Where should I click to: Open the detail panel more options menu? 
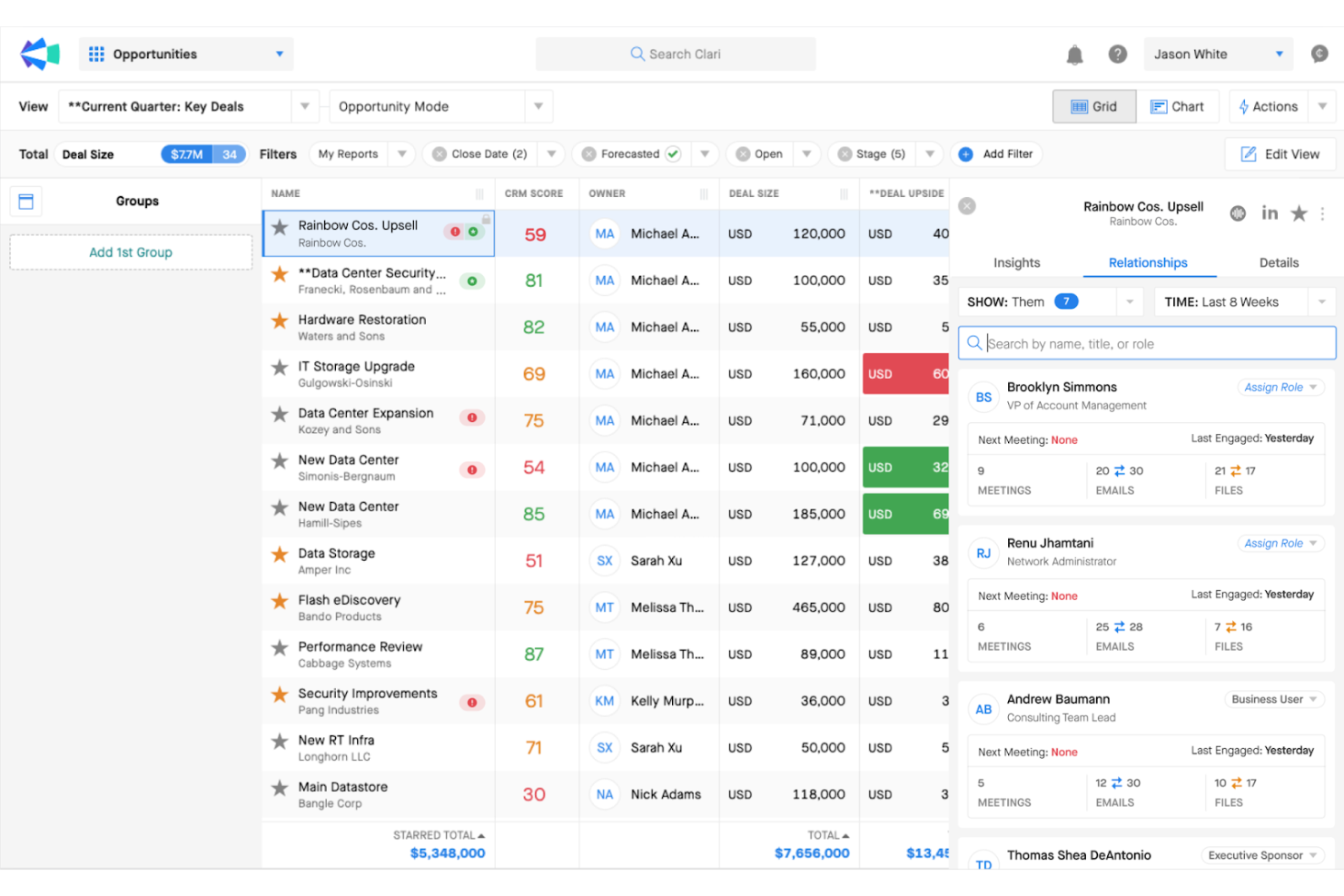coord(1322,213)
